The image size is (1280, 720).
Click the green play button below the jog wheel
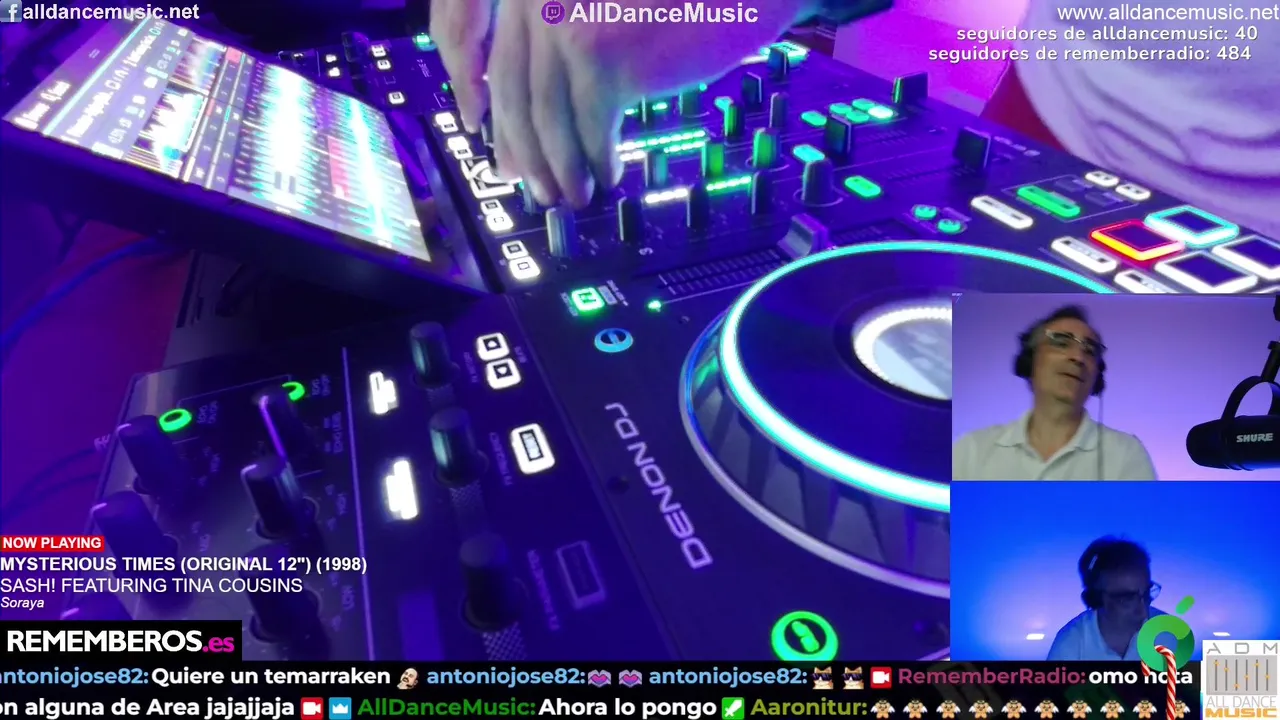803,636
